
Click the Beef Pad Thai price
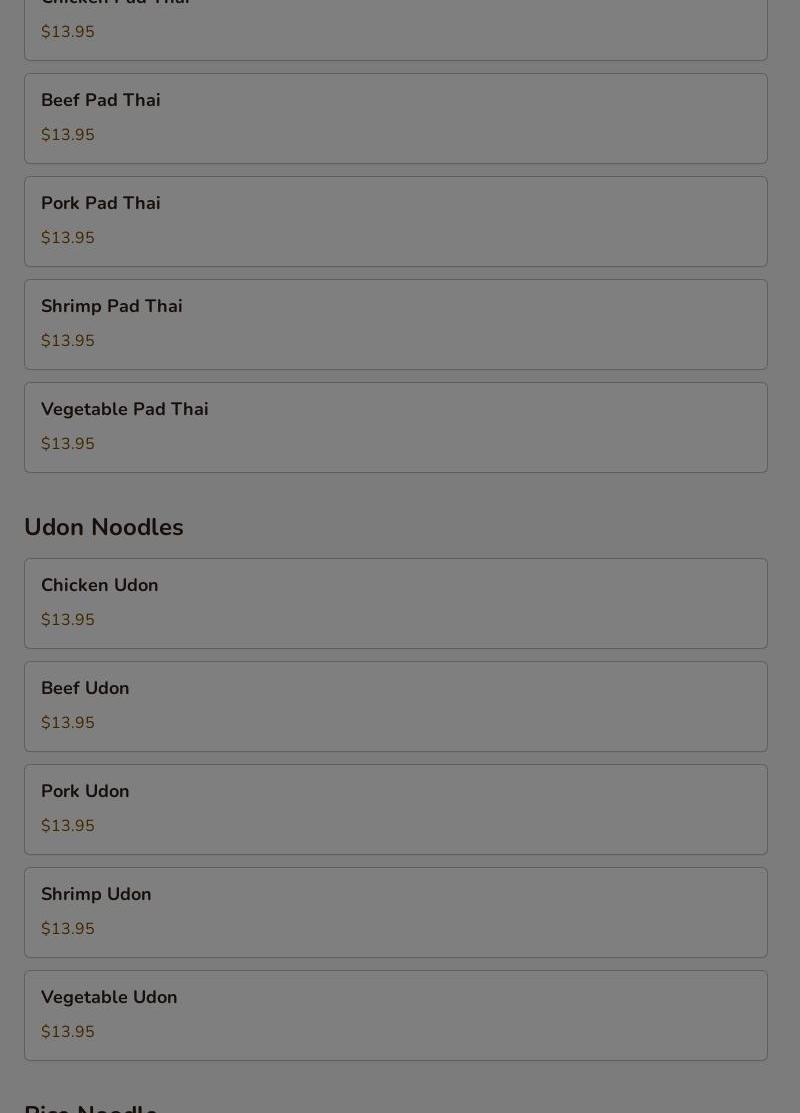67,135
